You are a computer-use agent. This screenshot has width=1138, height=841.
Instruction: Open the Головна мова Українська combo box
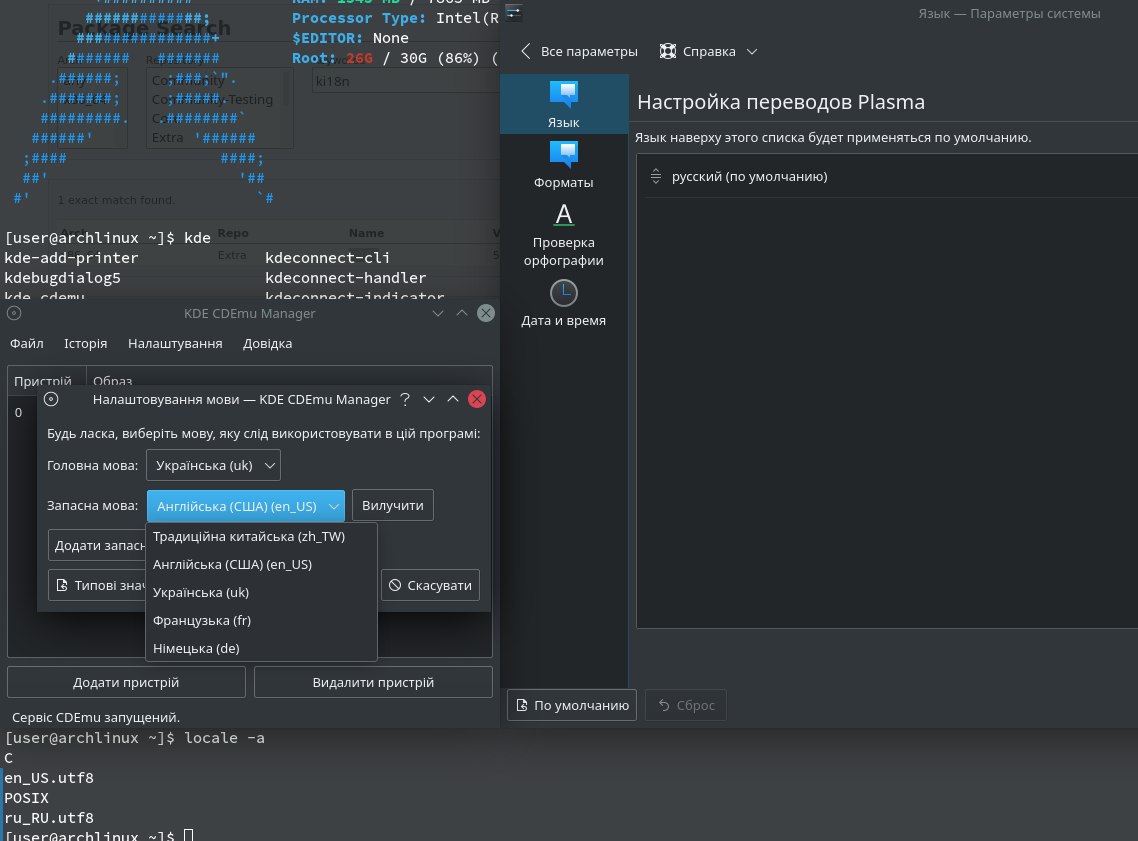[x=213, y=465]
